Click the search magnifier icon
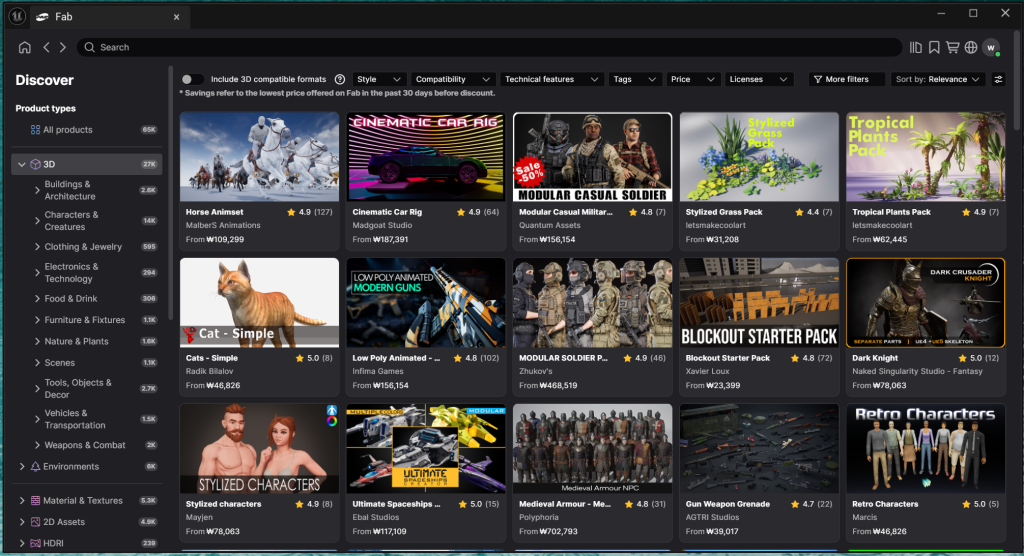The height and width of the screenshot is (556, 1024). click(89, 47)
